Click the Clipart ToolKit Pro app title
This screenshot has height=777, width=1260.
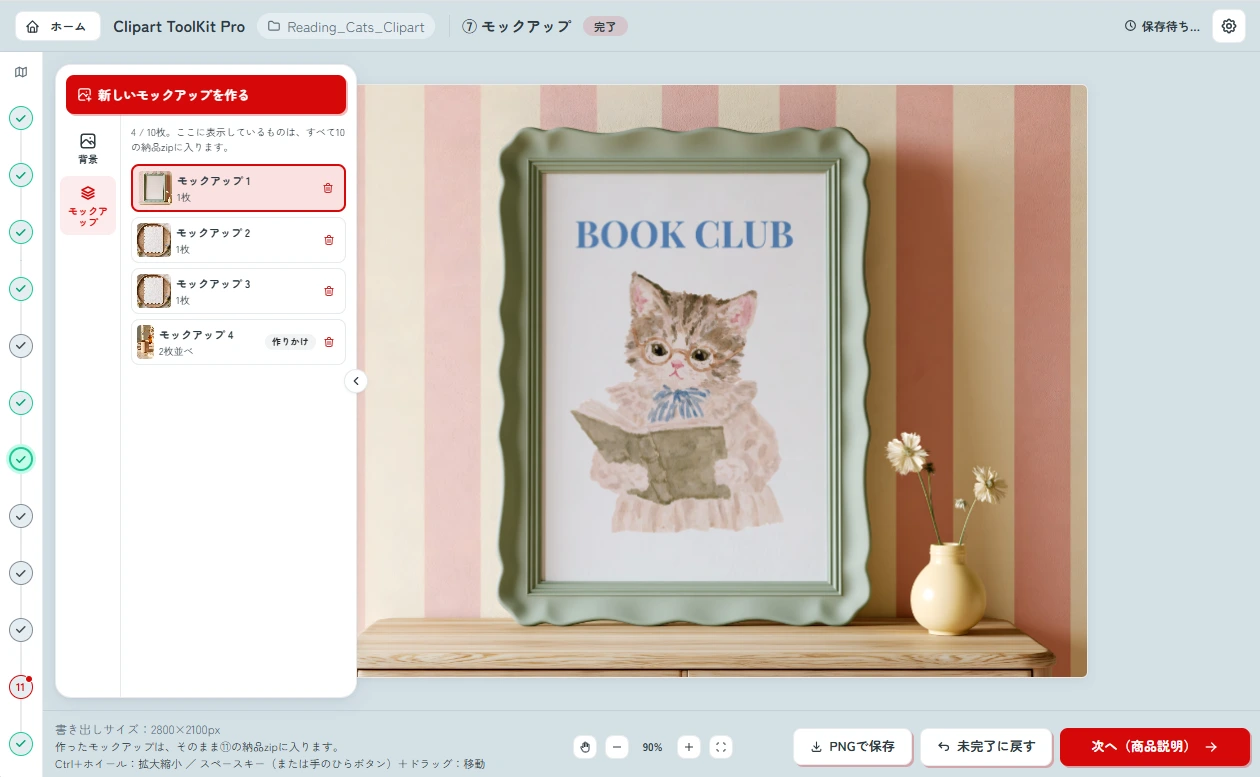pos(179,27)
